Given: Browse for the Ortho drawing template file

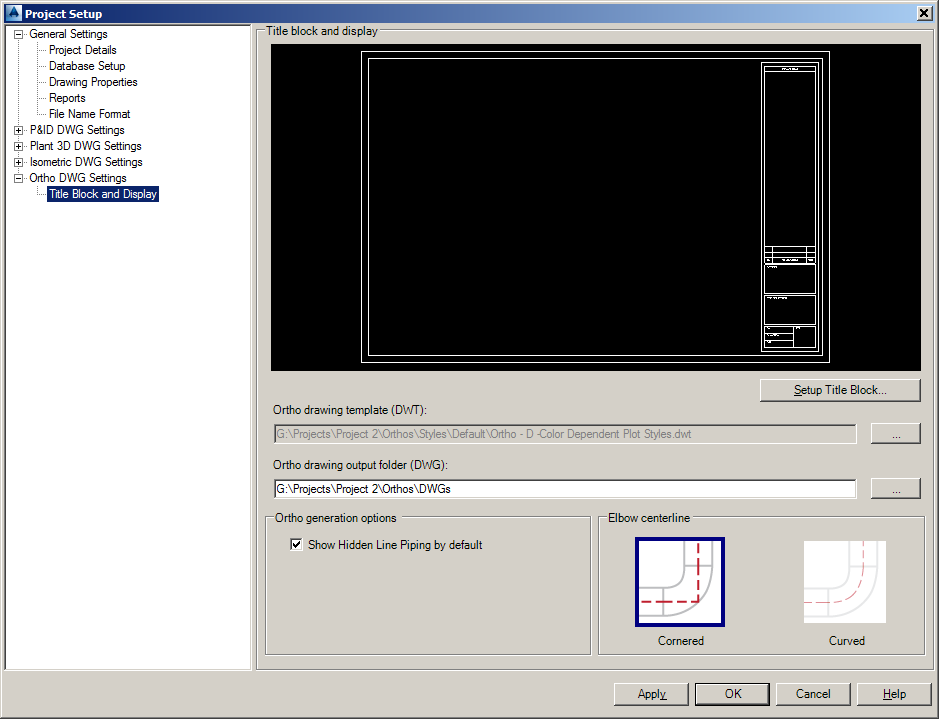Looking at the screenshot, I should pos(895,434).
